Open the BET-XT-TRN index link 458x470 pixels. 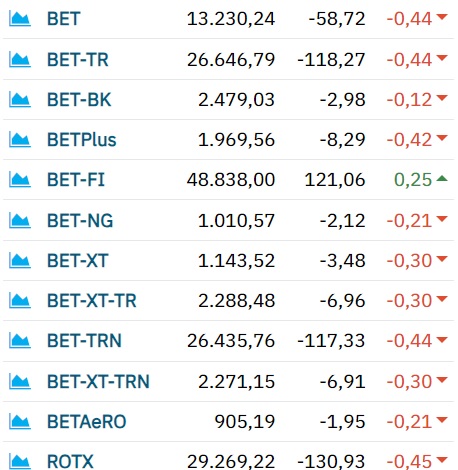click(98, 382)
